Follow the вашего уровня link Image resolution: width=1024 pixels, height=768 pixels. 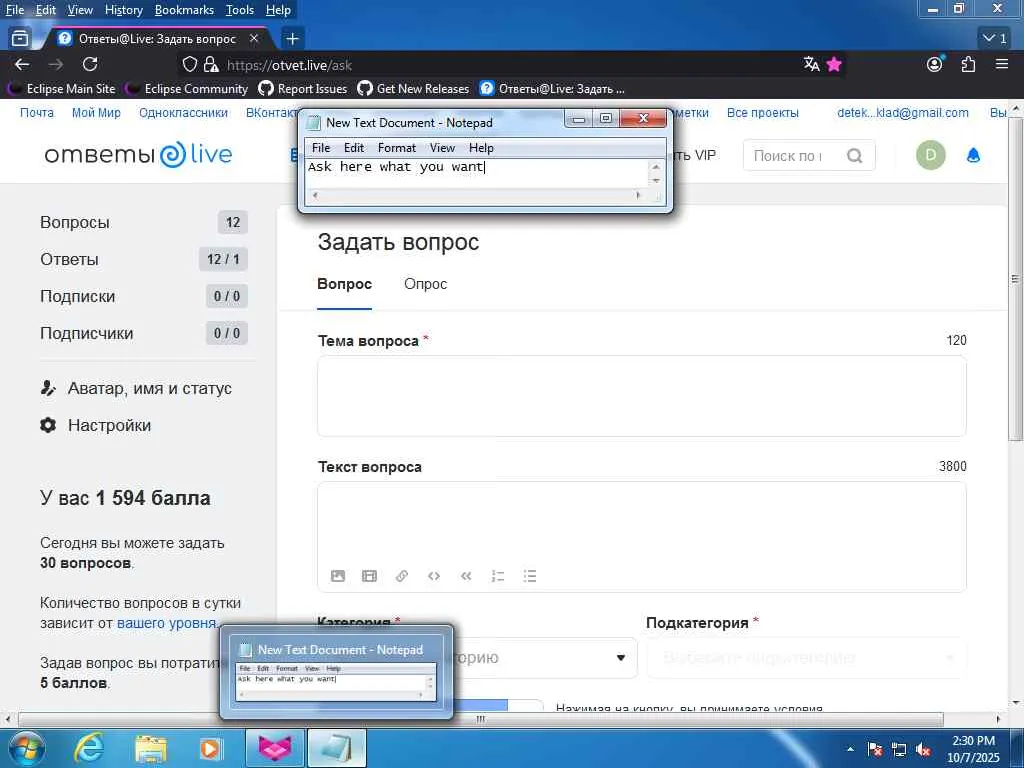[167, 623]
